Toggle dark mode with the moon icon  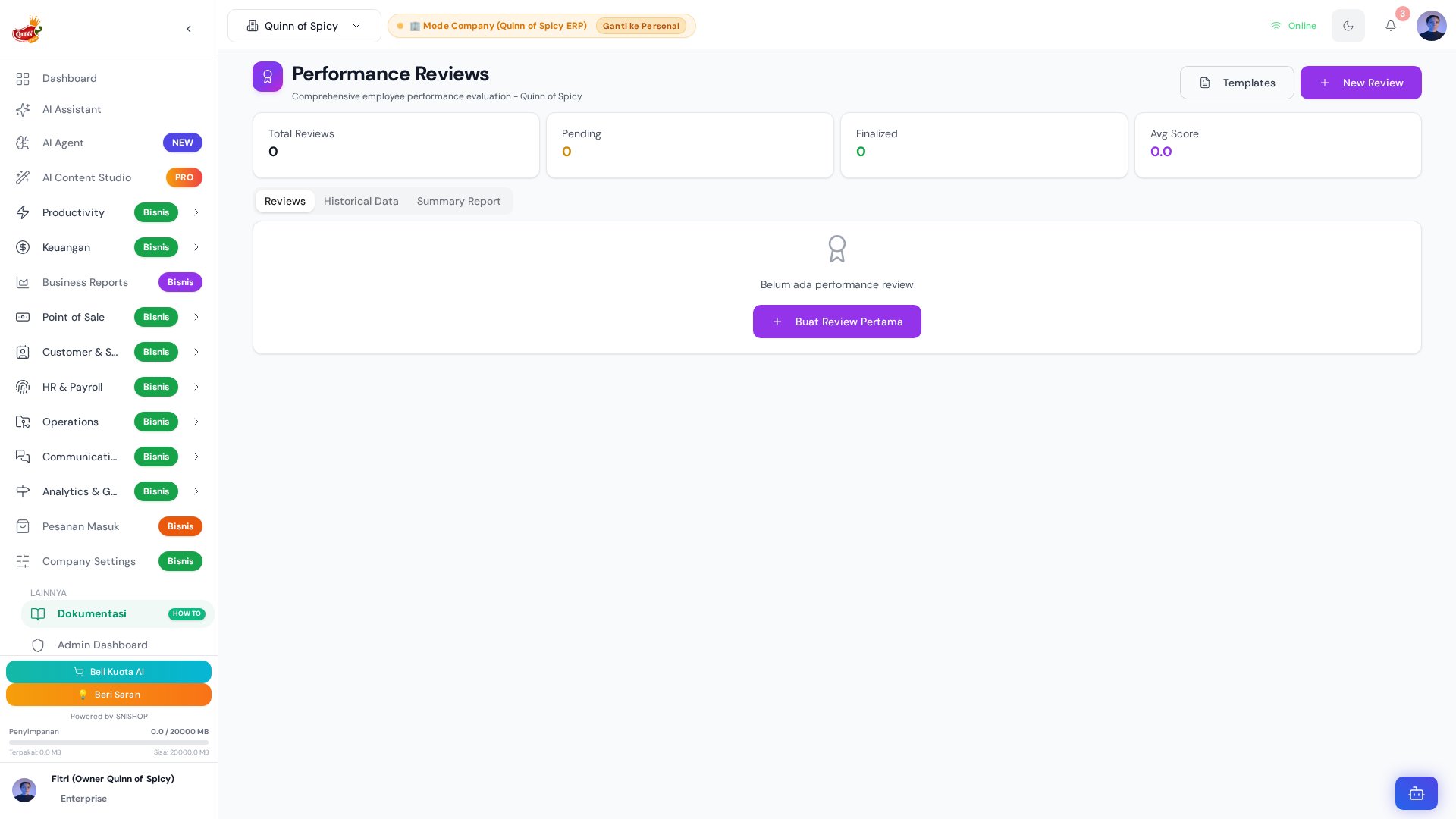pos(1348,26)
